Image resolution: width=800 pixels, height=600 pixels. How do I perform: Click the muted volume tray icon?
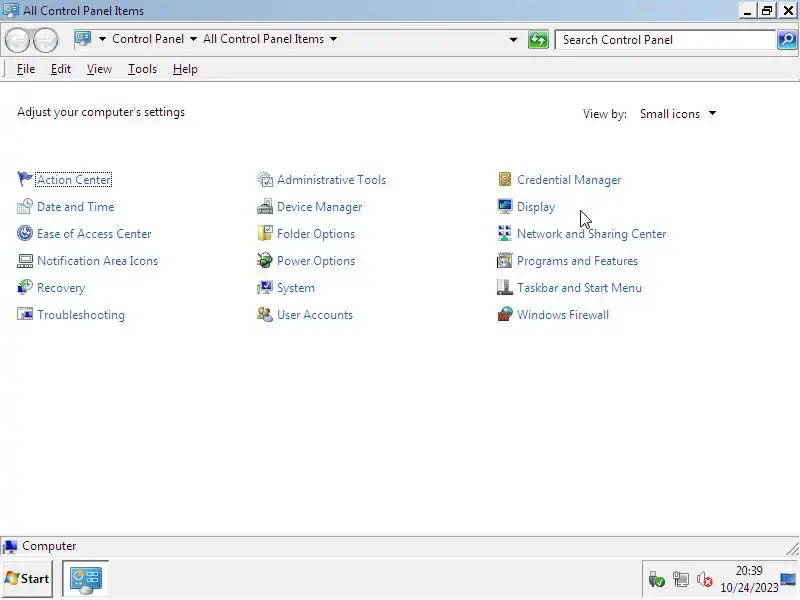coord(705,580)
